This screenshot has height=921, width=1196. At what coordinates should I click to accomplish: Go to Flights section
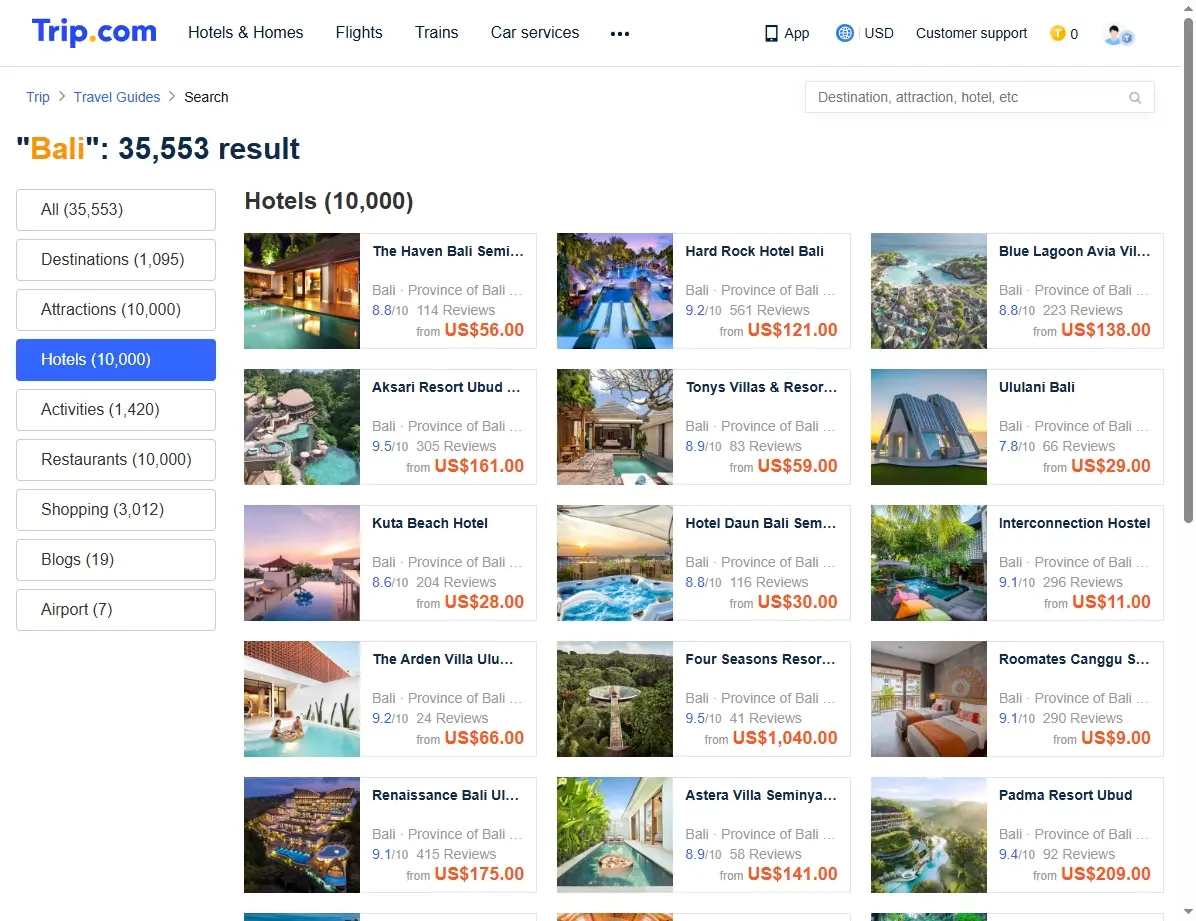(359, 33)
